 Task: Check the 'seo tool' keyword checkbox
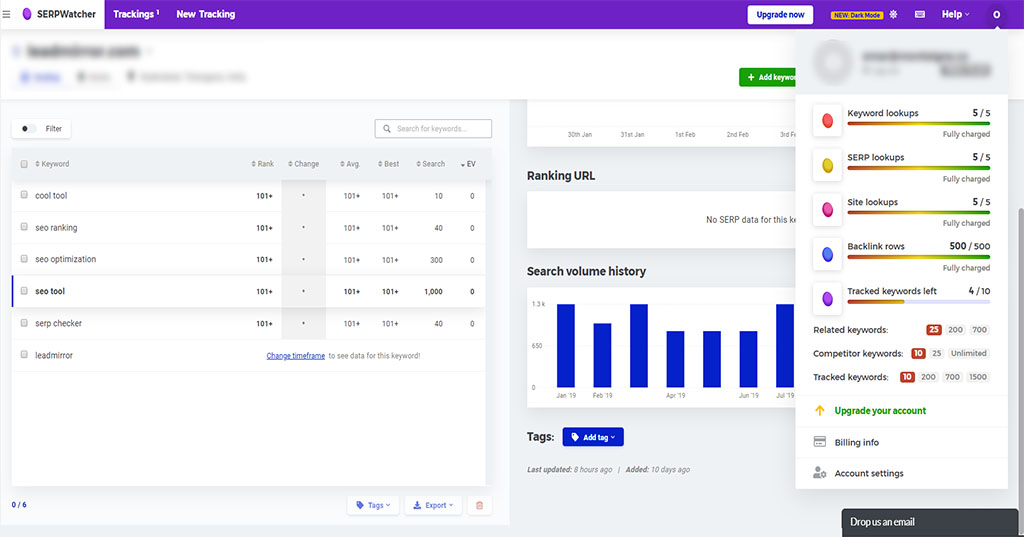pyautogui.click(x=24, y=291)
